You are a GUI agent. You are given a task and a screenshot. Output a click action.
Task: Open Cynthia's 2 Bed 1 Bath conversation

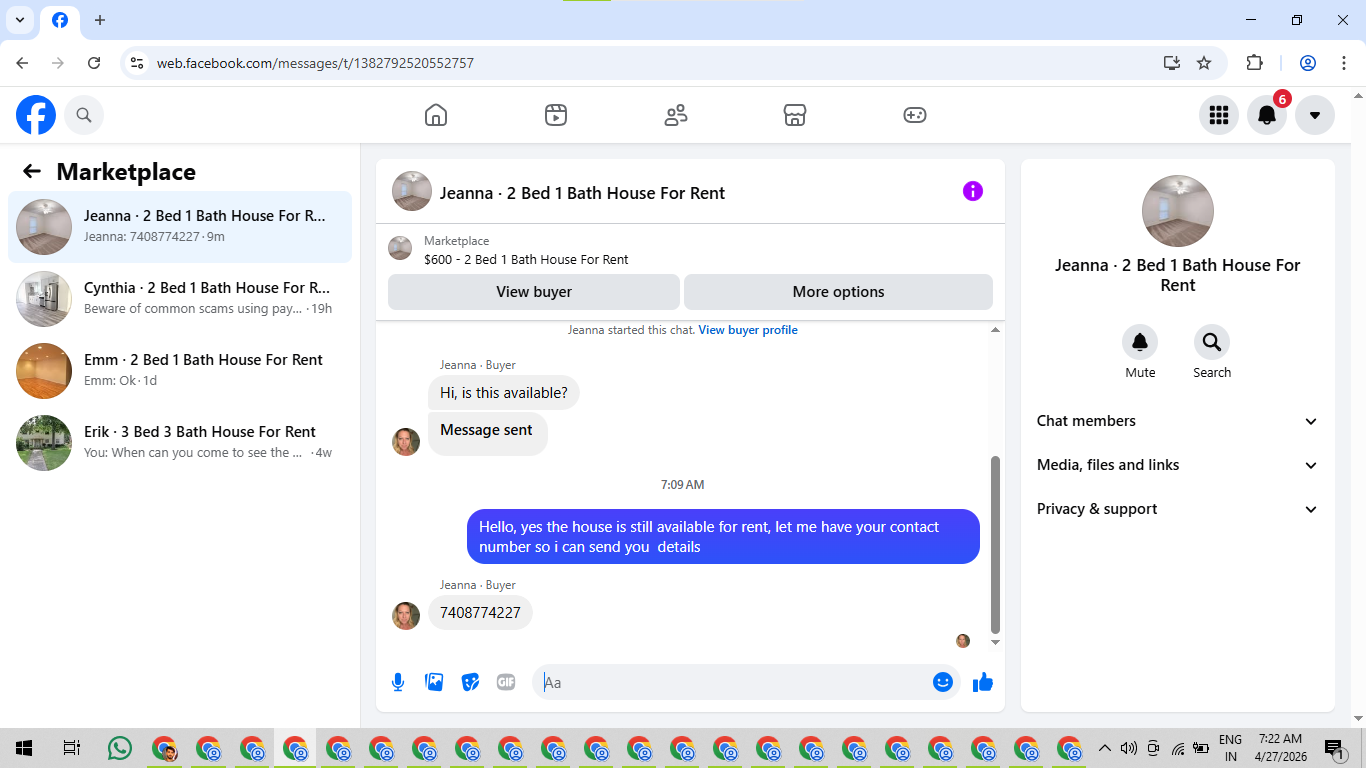180,299
